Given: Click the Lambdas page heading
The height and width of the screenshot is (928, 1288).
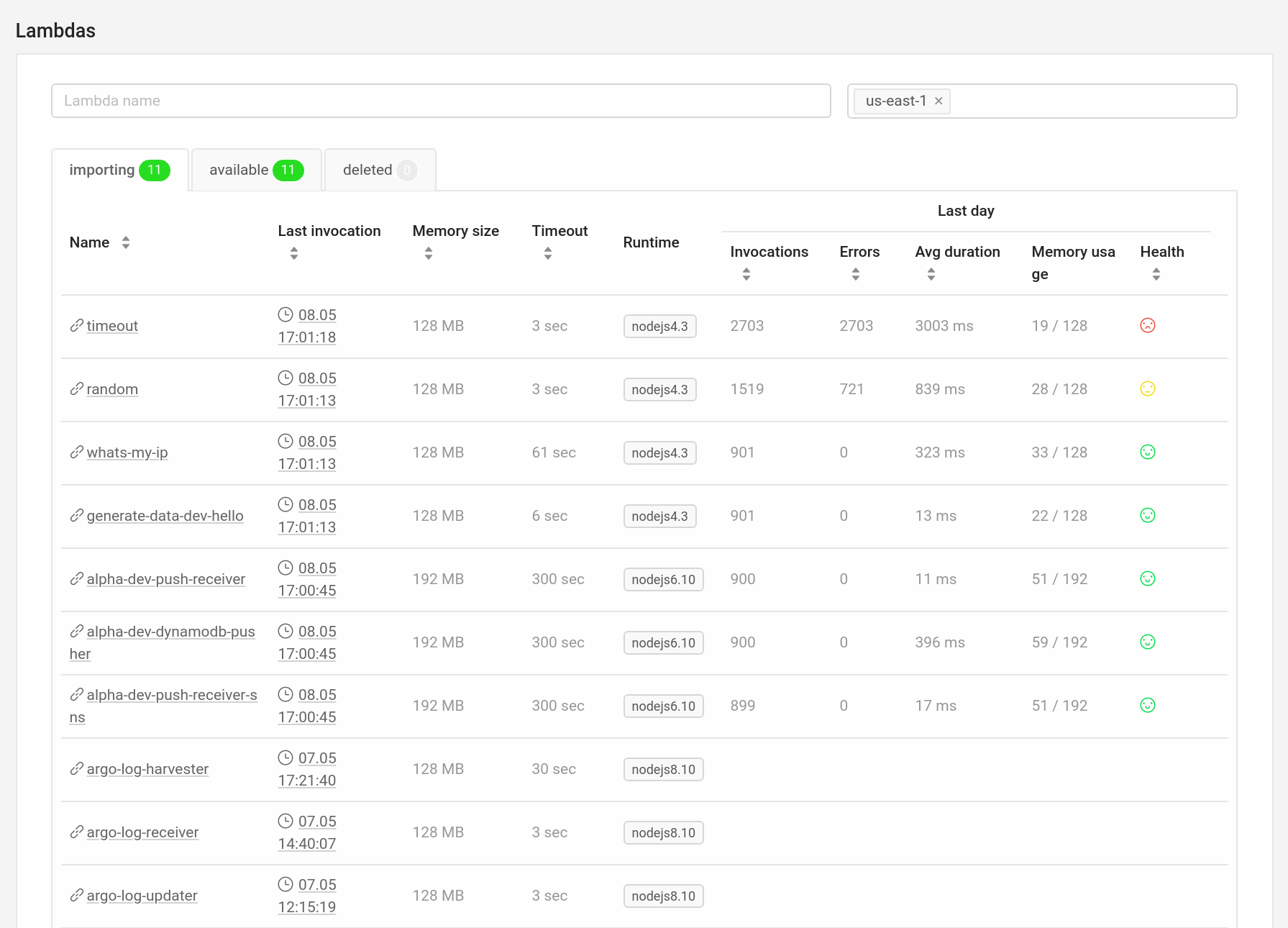Looking at the screenshot, I should pyautogui.click(x=55, y=31).
